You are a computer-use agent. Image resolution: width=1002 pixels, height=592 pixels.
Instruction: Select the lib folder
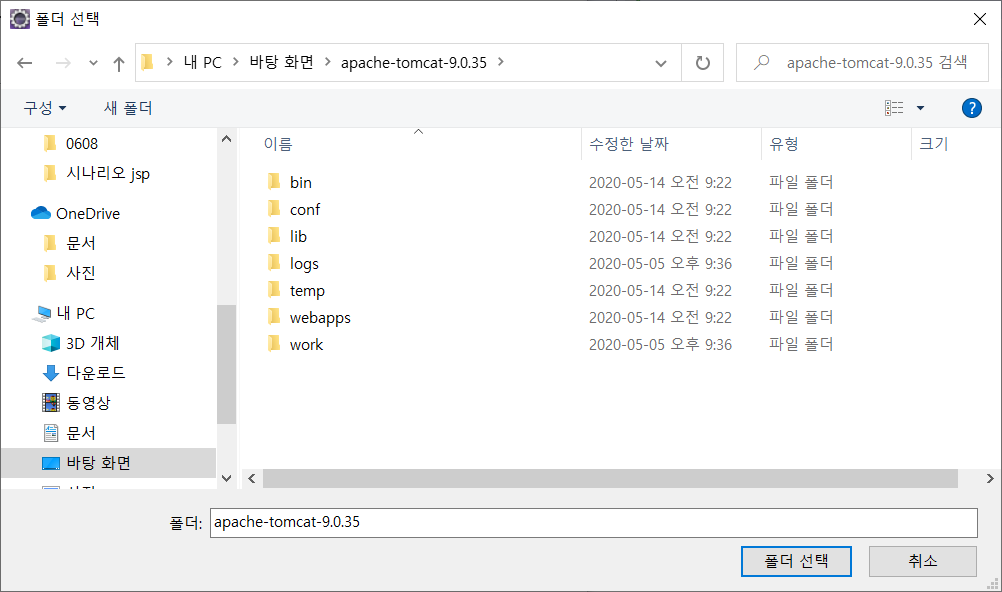298,236
